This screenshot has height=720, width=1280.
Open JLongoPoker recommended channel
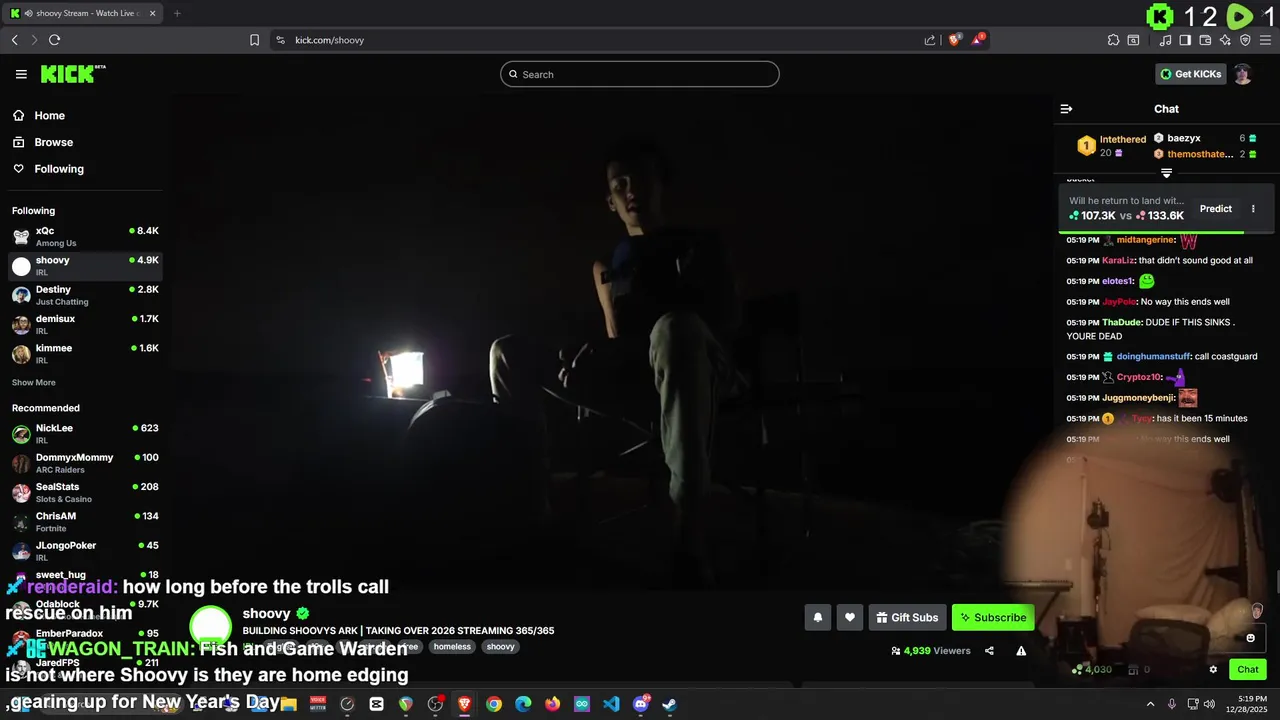85,551
